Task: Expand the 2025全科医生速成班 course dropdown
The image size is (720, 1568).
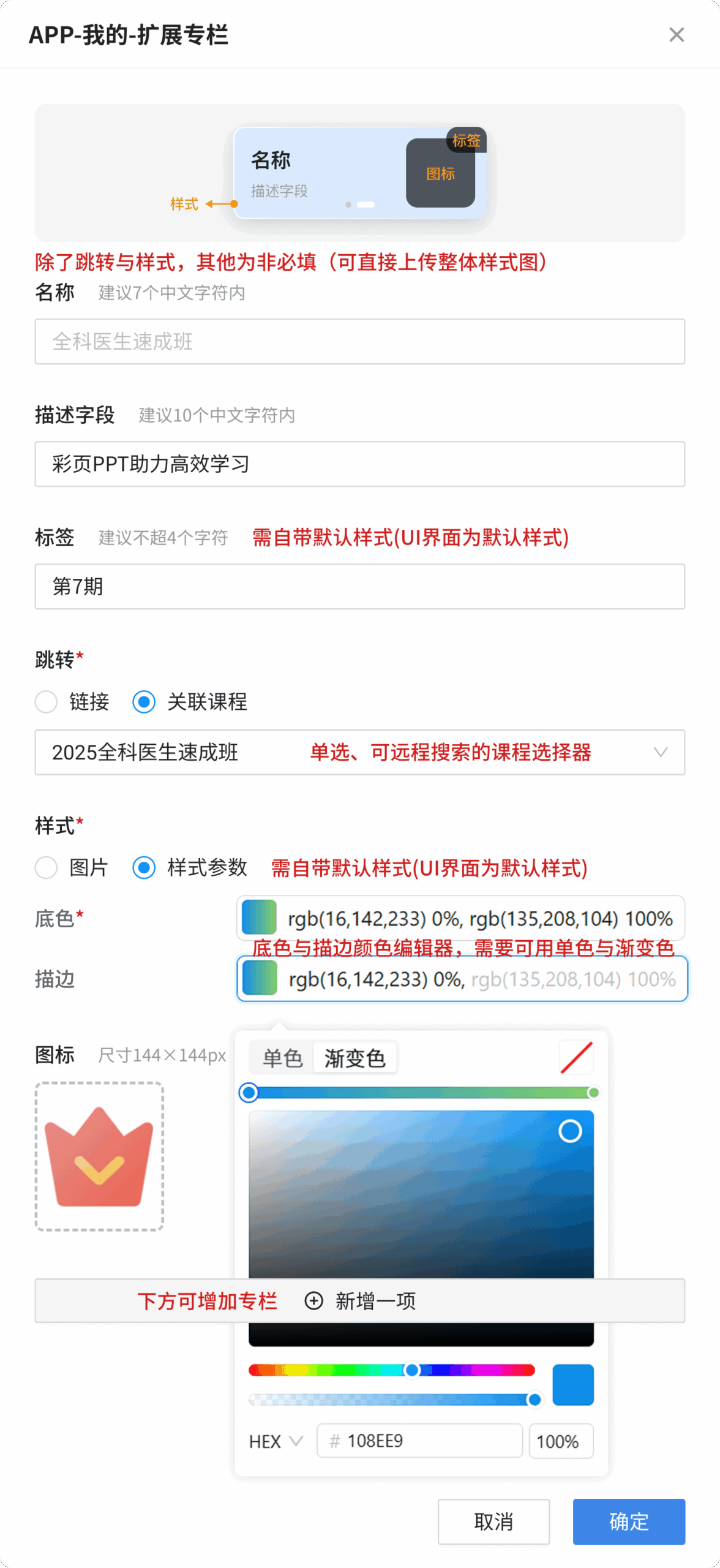Action: click(x=660, y=752)
